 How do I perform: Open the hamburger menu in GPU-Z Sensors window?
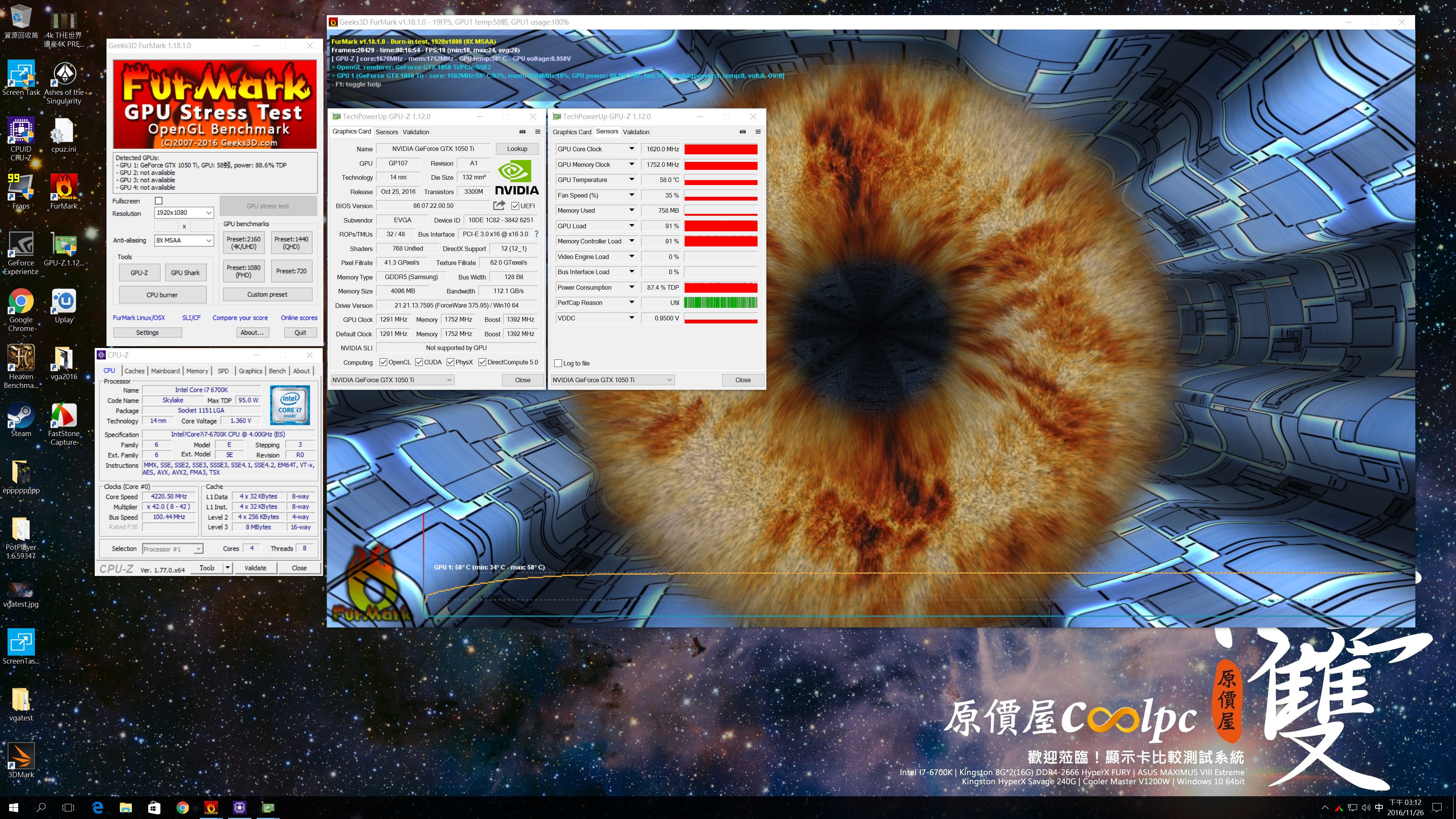click(x=758, y=132)
